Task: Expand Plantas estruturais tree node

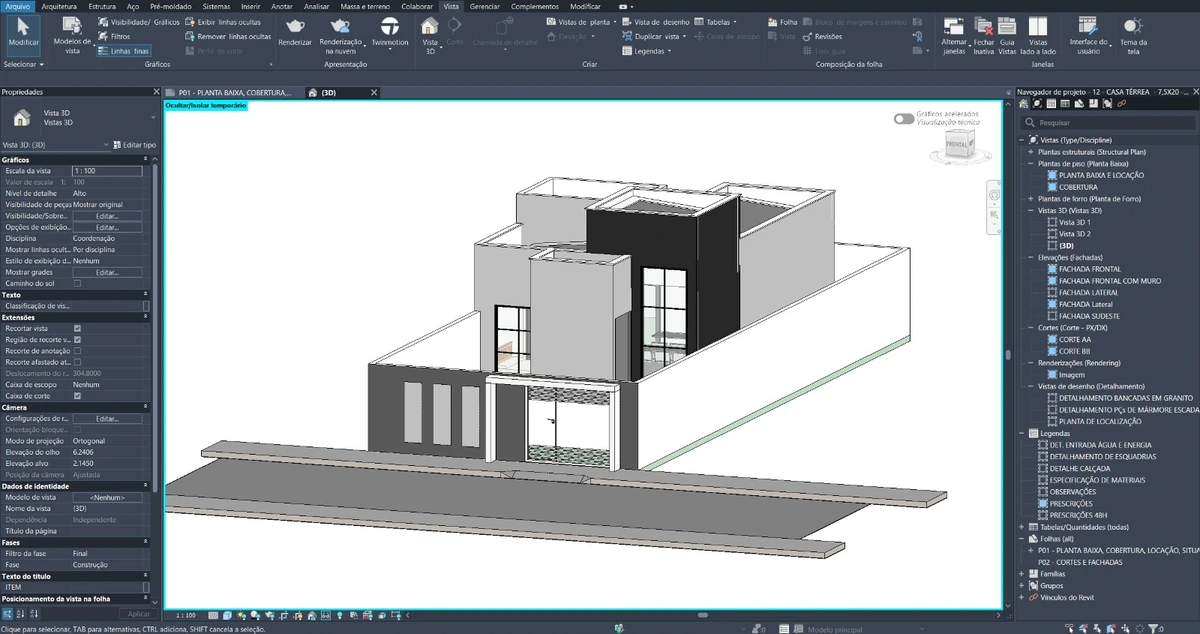Action: [1032, 152]
